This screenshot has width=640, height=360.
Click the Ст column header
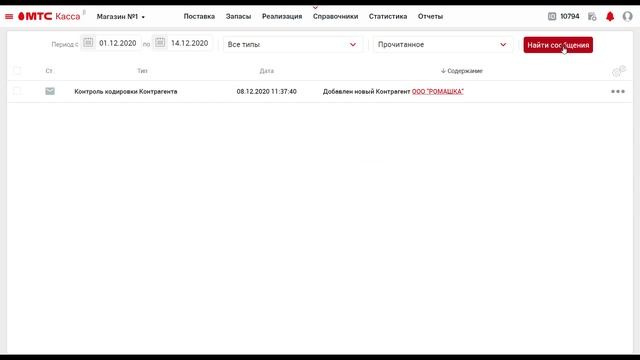click(x=49, y=71)
